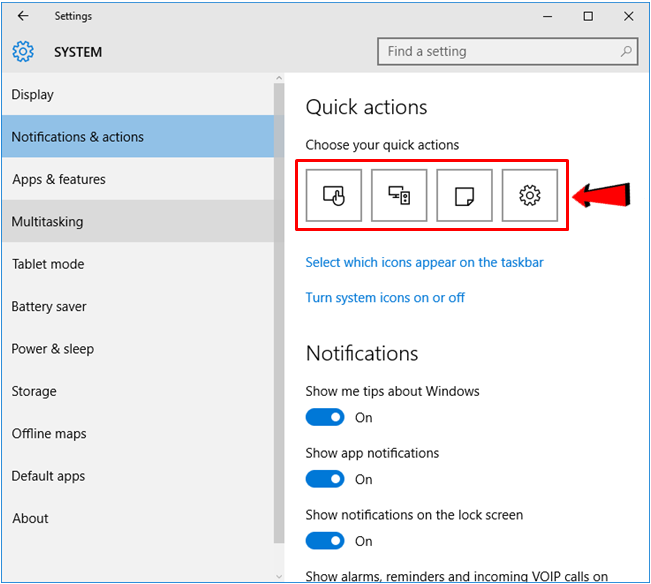Screen dimensions: 651x584
Task: Open Multitasking settings
Action: coord(137,221)
